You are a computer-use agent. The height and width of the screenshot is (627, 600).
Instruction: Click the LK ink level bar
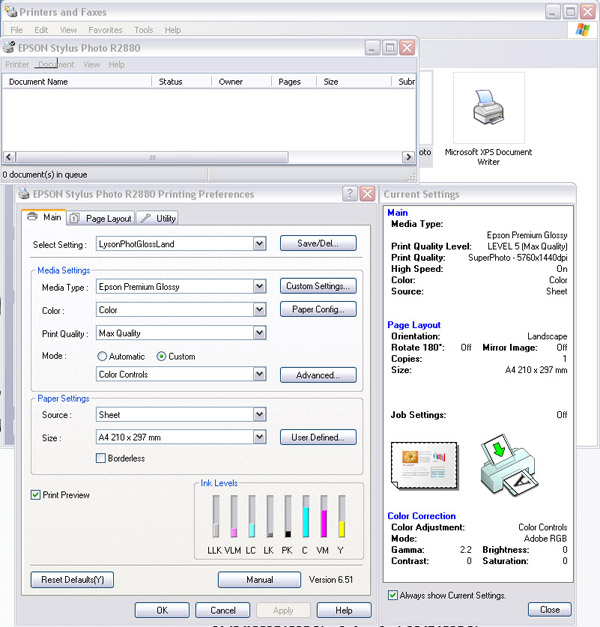(270, 516)
